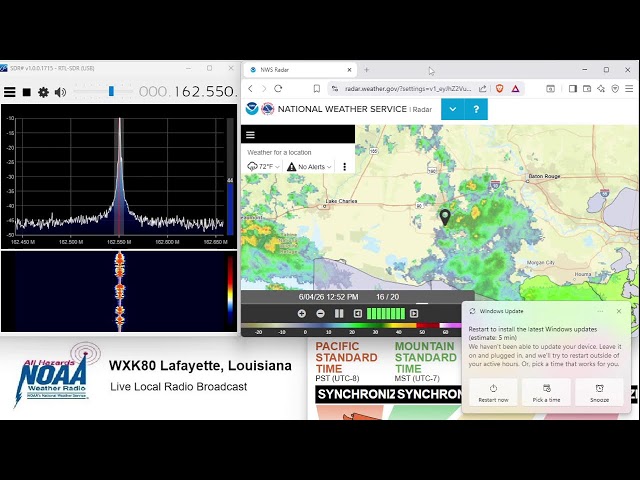Click Baton Rouge label on map

click(544, 176)
